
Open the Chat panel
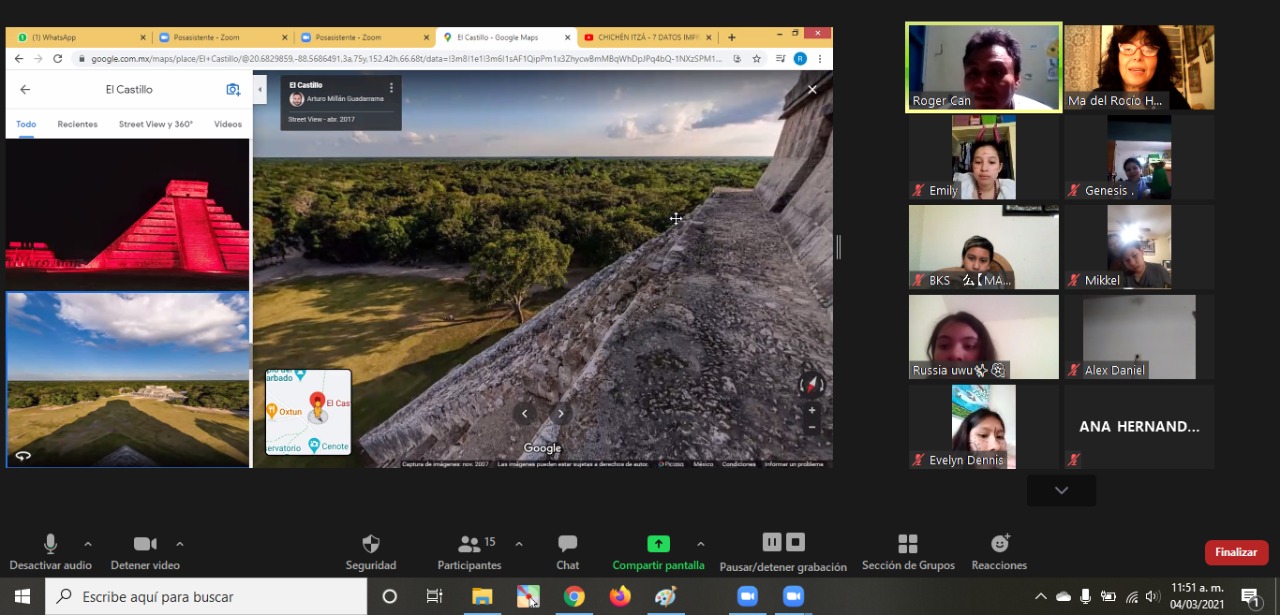(567, 544)
